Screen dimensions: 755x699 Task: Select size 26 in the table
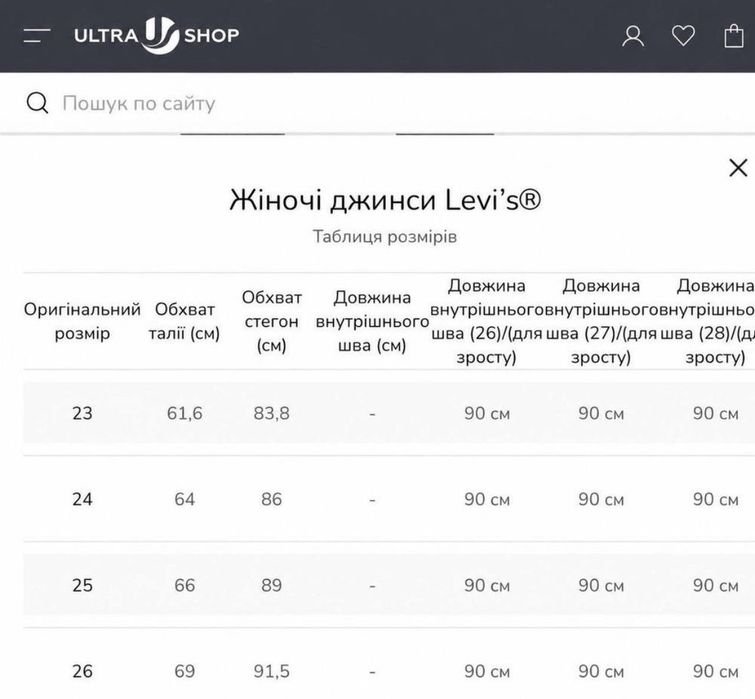[82, 671]
